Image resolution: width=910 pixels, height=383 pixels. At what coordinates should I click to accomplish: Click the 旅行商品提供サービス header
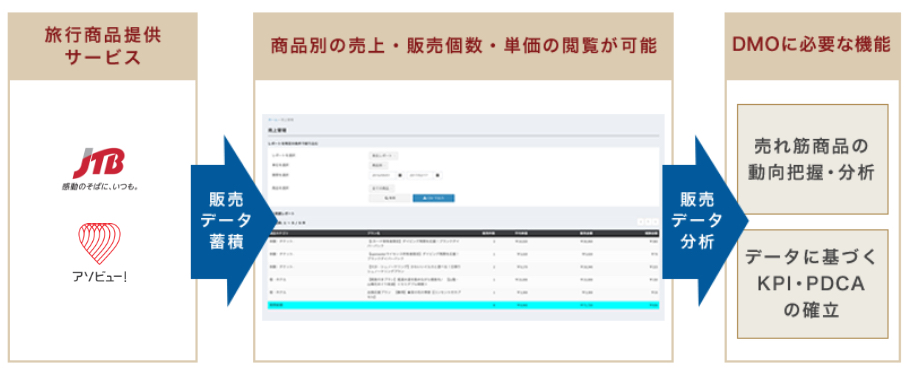click(x=103, y=46)
